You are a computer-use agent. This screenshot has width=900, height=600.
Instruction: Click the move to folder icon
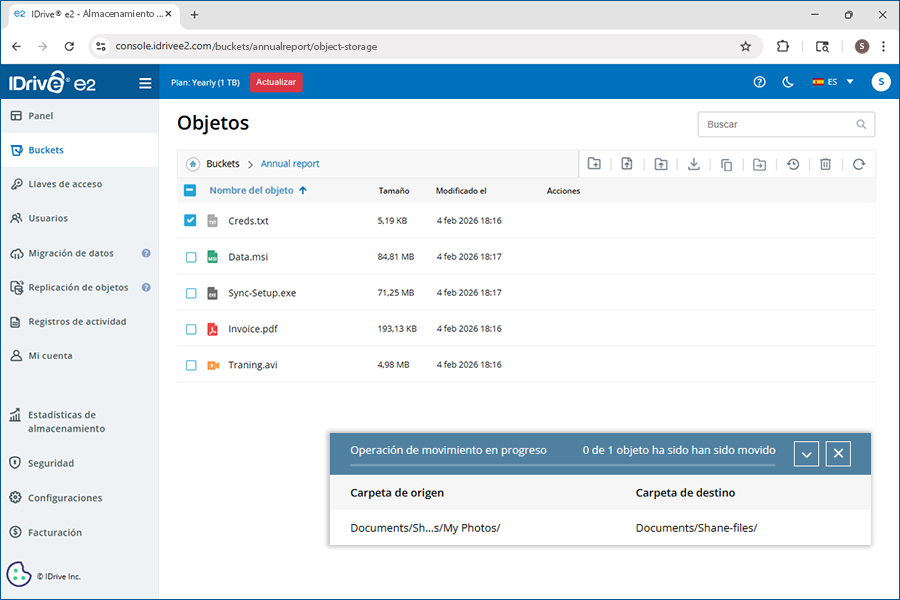pyautogui.click(x=759, y=164)
